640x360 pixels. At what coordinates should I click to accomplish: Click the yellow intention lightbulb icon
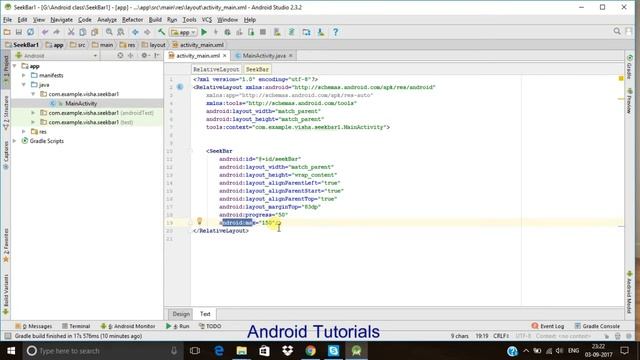click(200, 221)
